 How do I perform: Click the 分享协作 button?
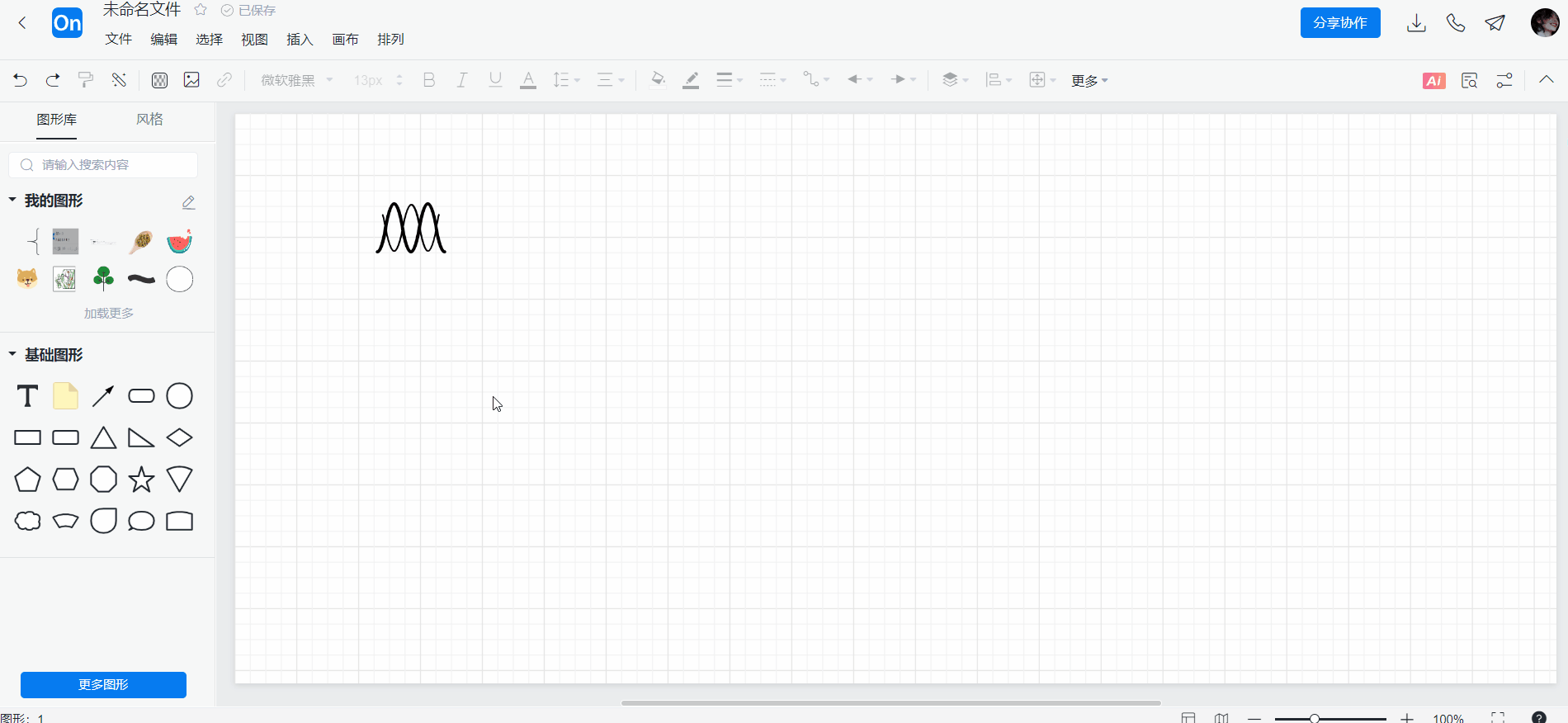[x=1340, y=23]
